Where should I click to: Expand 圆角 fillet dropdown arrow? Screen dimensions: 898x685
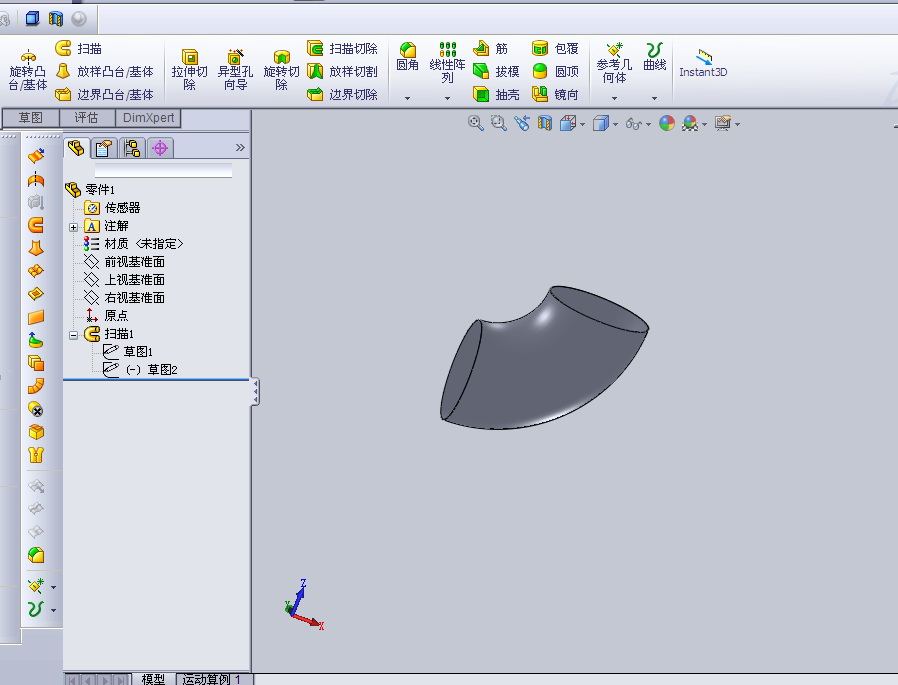click(x=407, y=99)
